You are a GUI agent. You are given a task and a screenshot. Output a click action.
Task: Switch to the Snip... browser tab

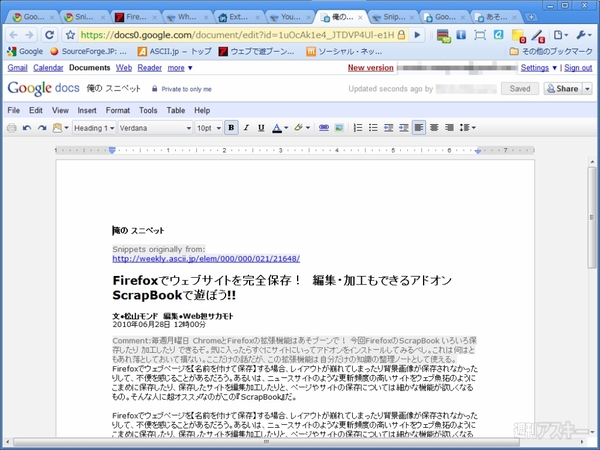[x=393, y=17]
